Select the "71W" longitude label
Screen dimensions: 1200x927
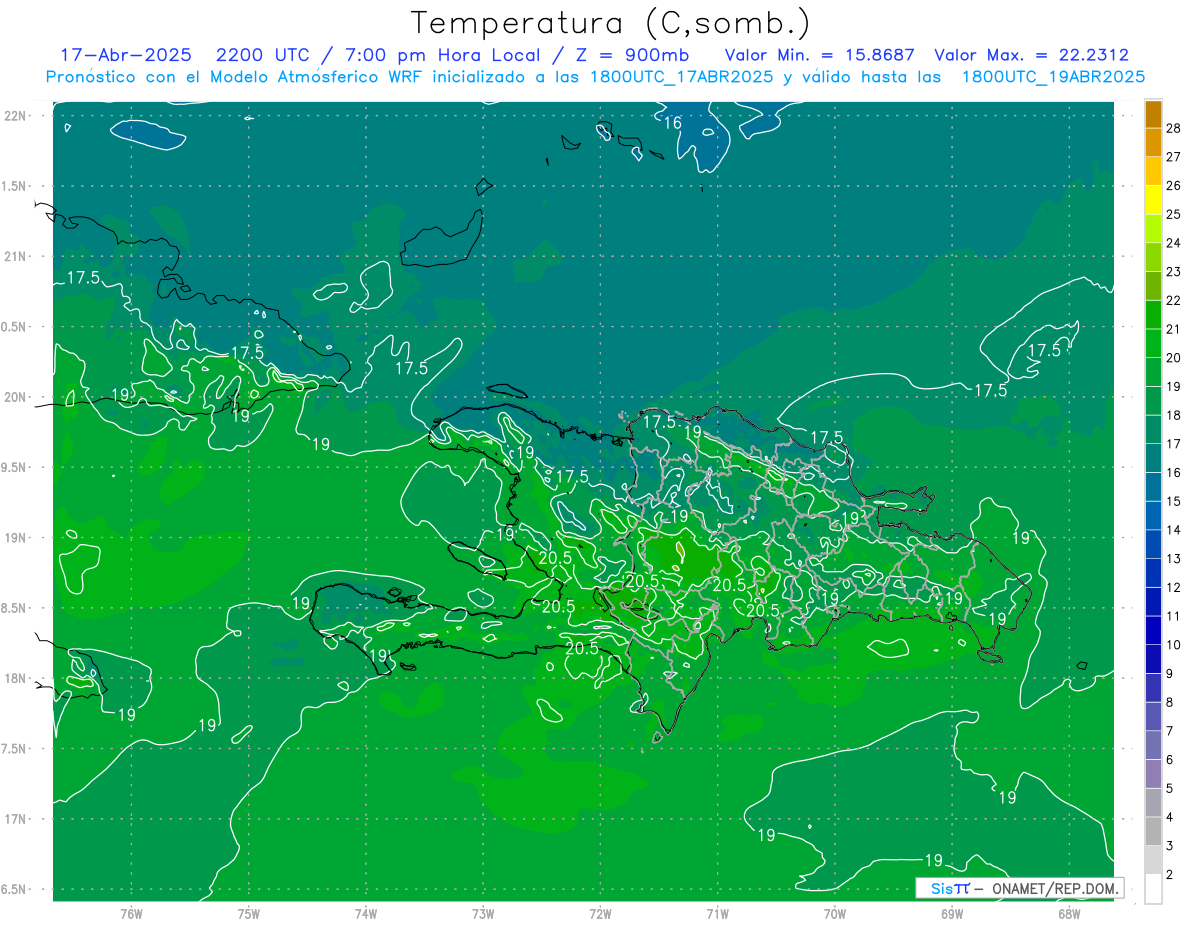pyautogui.click(x=717, y=914)
